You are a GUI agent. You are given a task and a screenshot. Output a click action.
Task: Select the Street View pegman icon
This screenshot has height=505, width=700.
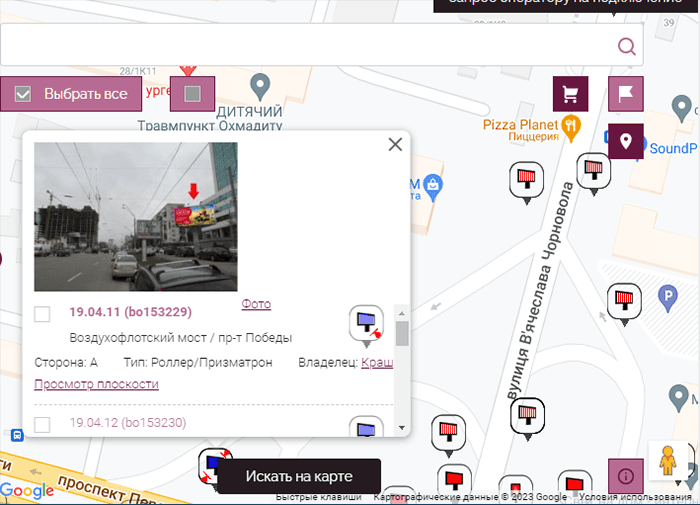[x=668, y=460]
